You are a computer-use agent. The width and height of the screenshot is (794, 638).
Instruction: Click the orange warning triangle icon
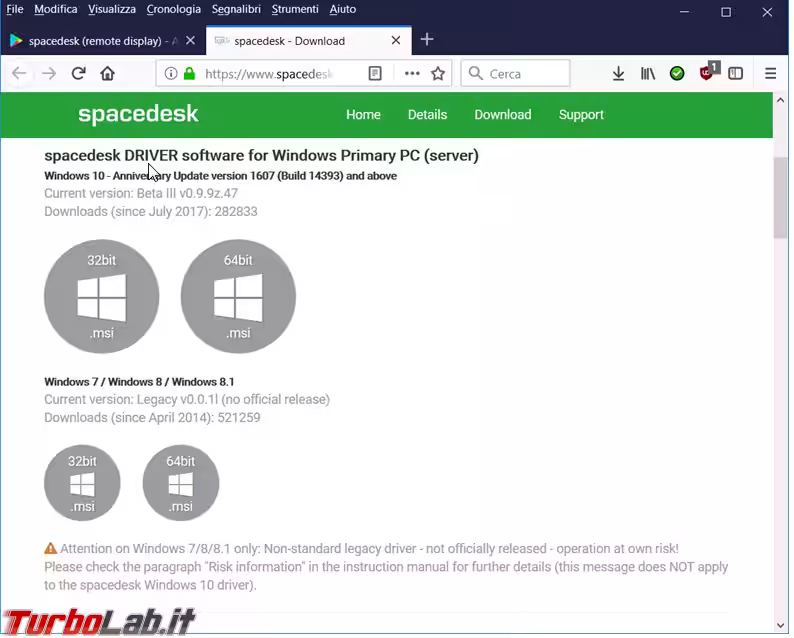click(x=51, y=549)
